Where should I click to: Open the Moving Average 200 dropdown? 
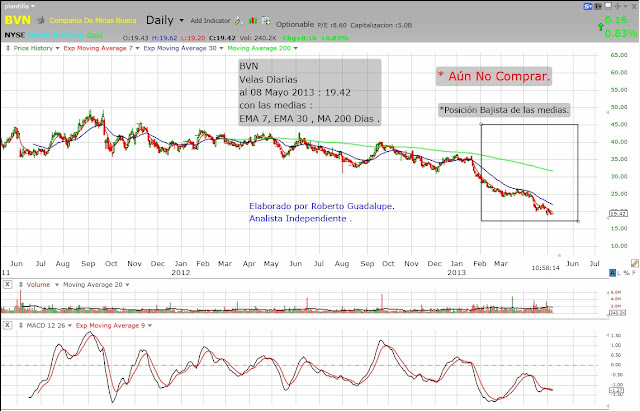262,48
